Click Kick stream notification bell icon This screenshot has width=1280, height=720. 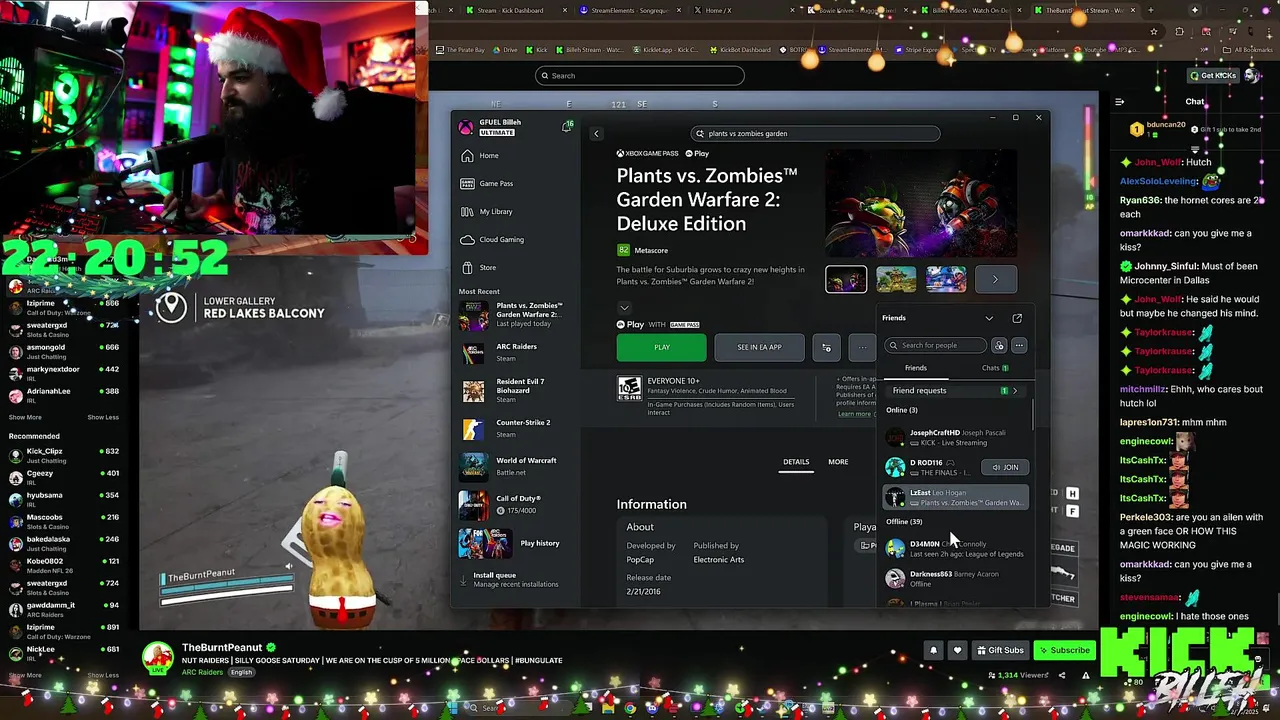pos(934,650)
